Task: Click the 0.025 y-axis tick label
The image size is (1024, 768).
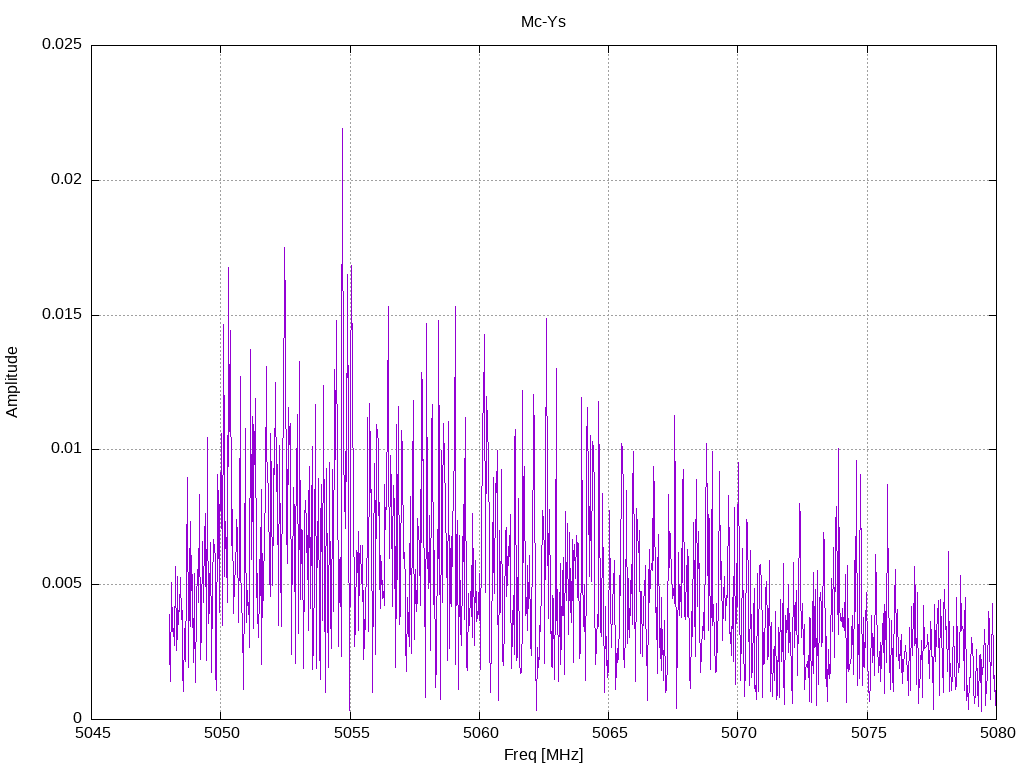Action: pyautogui.click(x=62, y=44)
